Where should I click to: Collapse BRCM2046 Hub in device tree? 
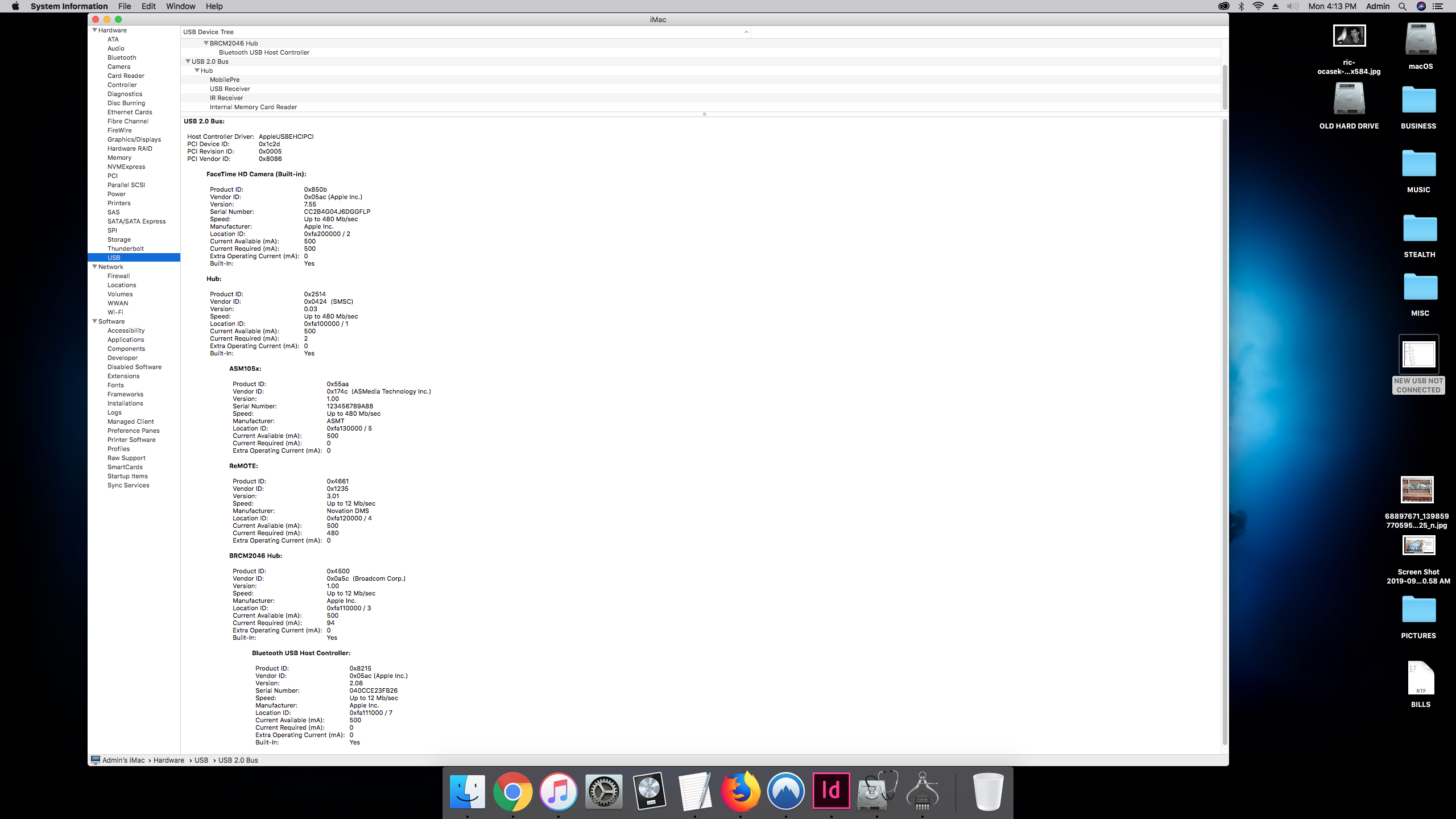[206, 43]
